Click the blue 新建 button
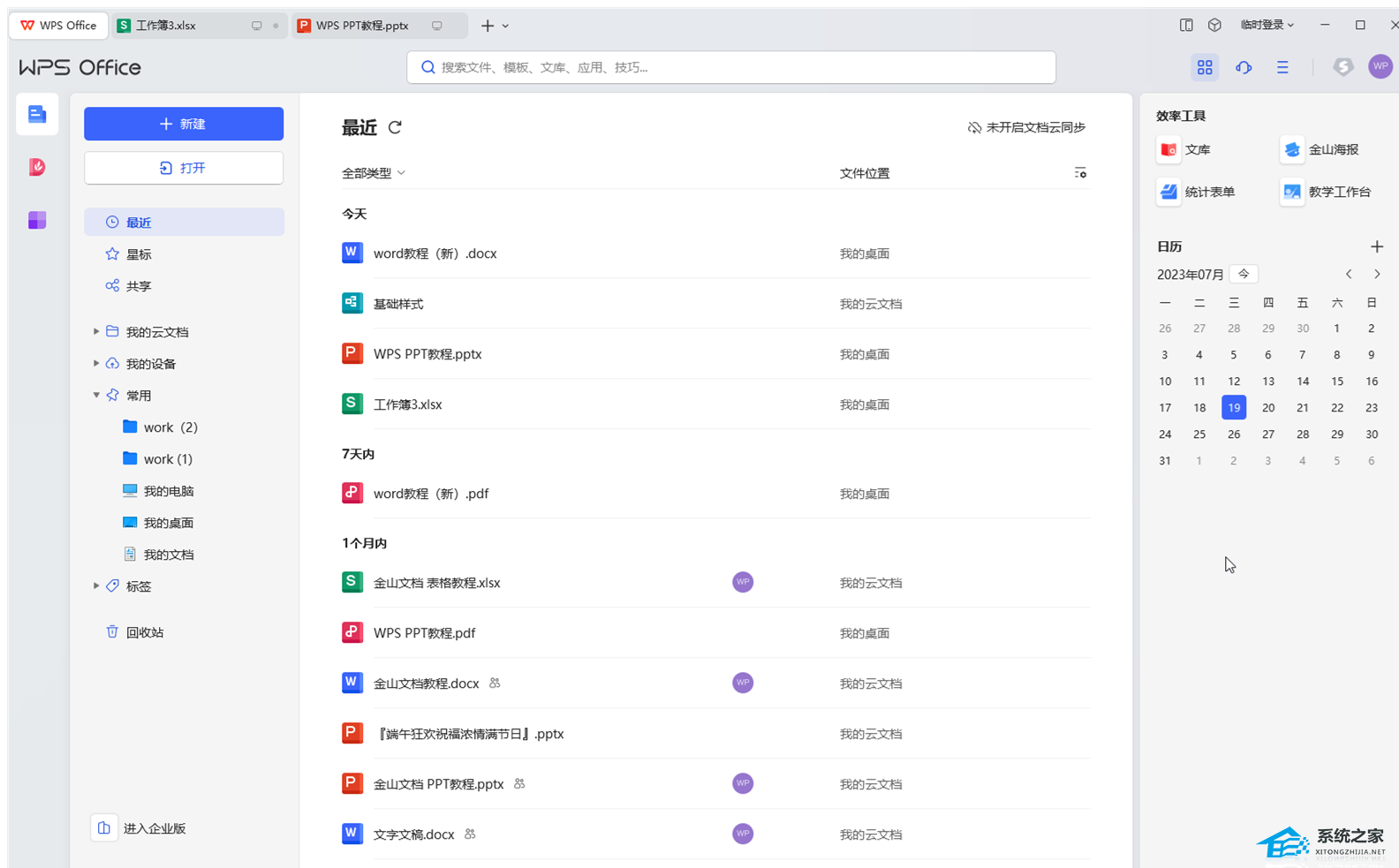 (x=184, y=124)
